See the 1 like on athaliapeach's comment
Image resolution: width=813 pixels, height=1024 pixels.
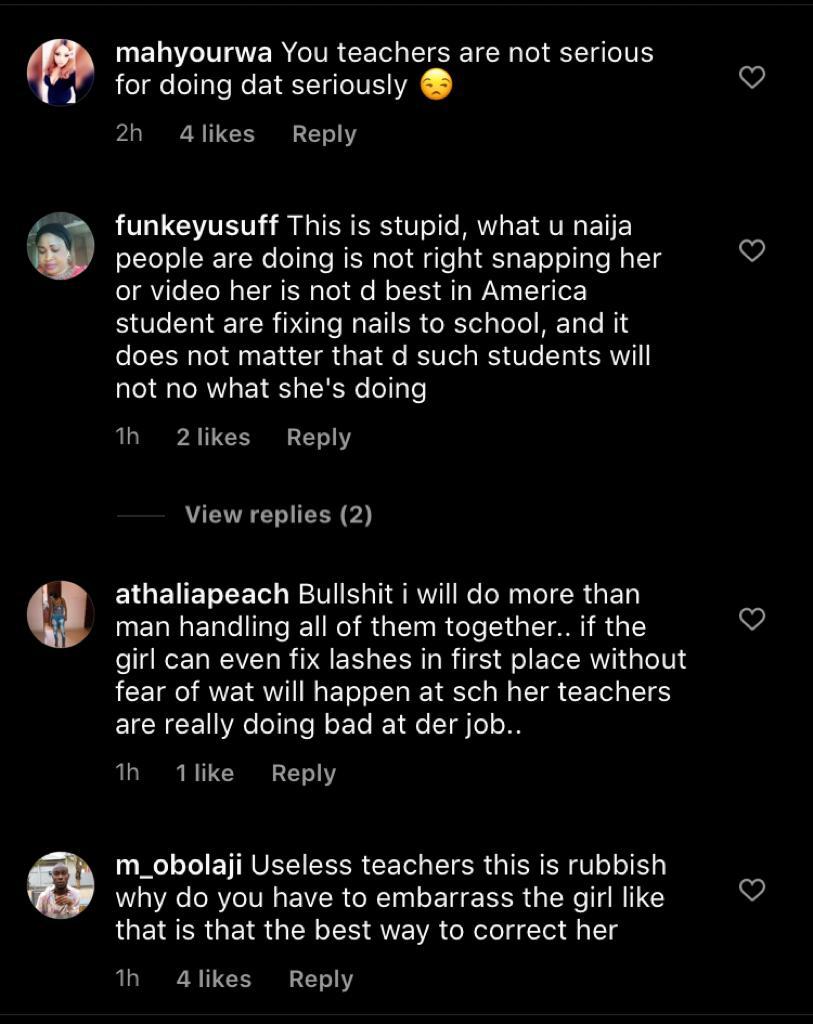tap(205, 773)
